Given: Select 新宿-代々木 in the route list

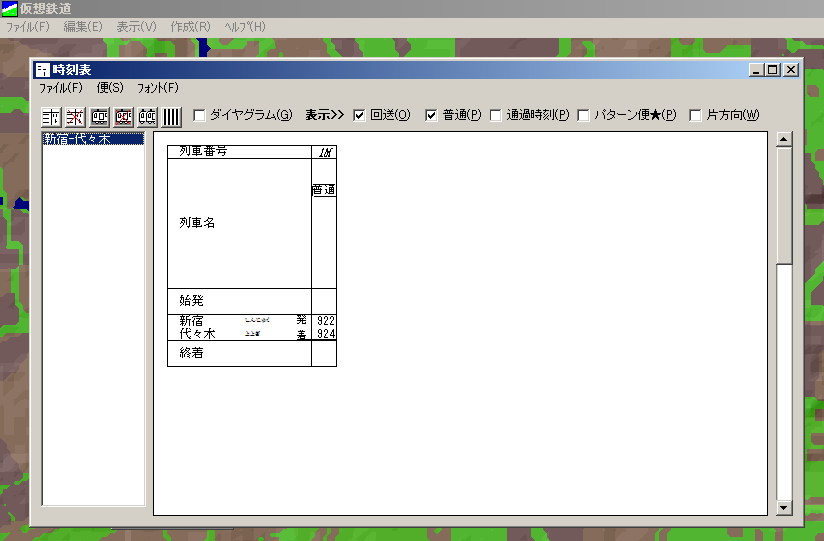Looking at the screenshot, I should pyautogui.click(x=93, y=139).
